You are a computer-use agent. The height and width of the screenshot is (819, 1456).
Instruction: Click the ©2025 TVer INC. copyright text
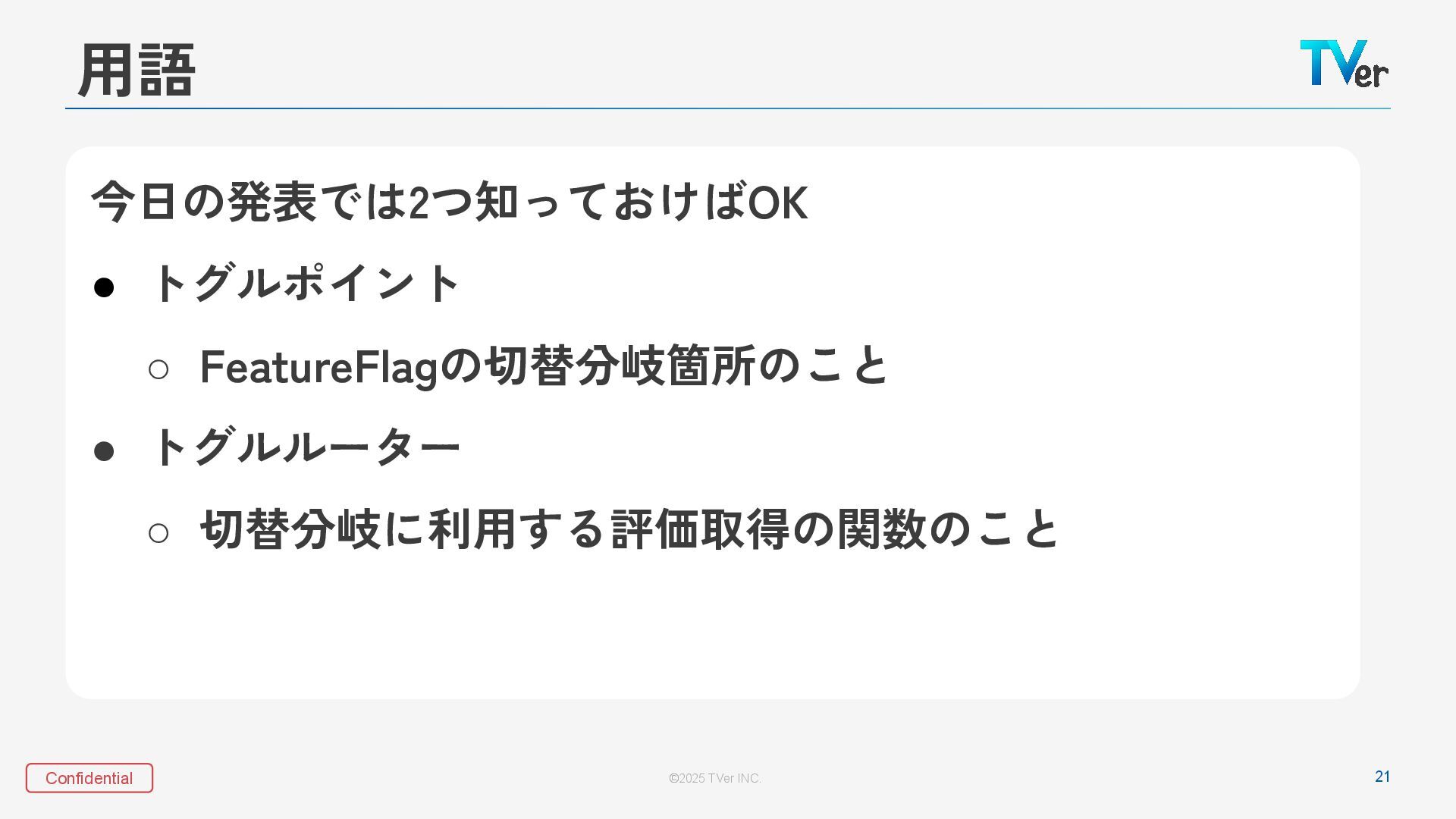[714, 778]
